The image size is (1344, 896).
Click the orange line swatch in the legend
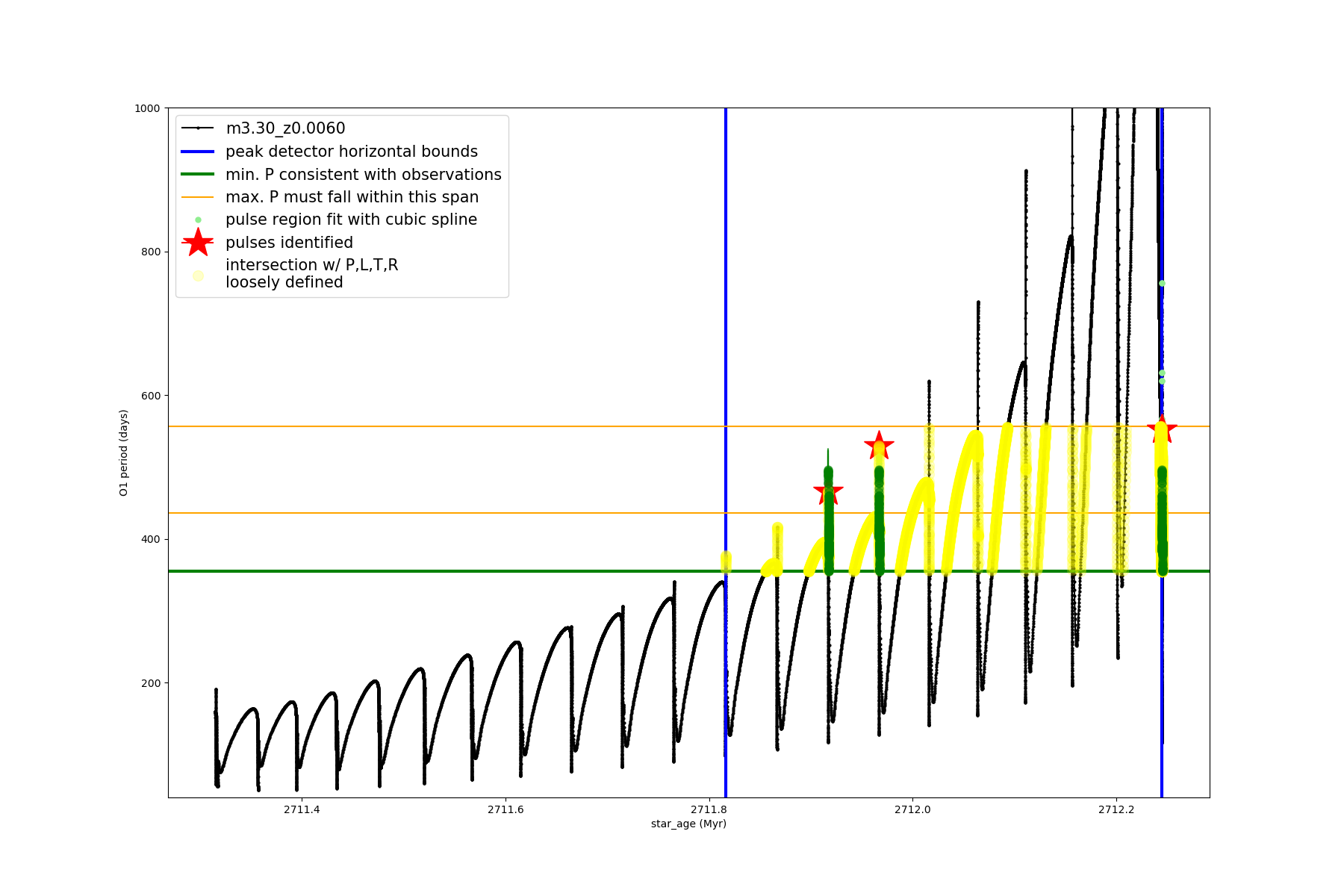tap(198, 197)
